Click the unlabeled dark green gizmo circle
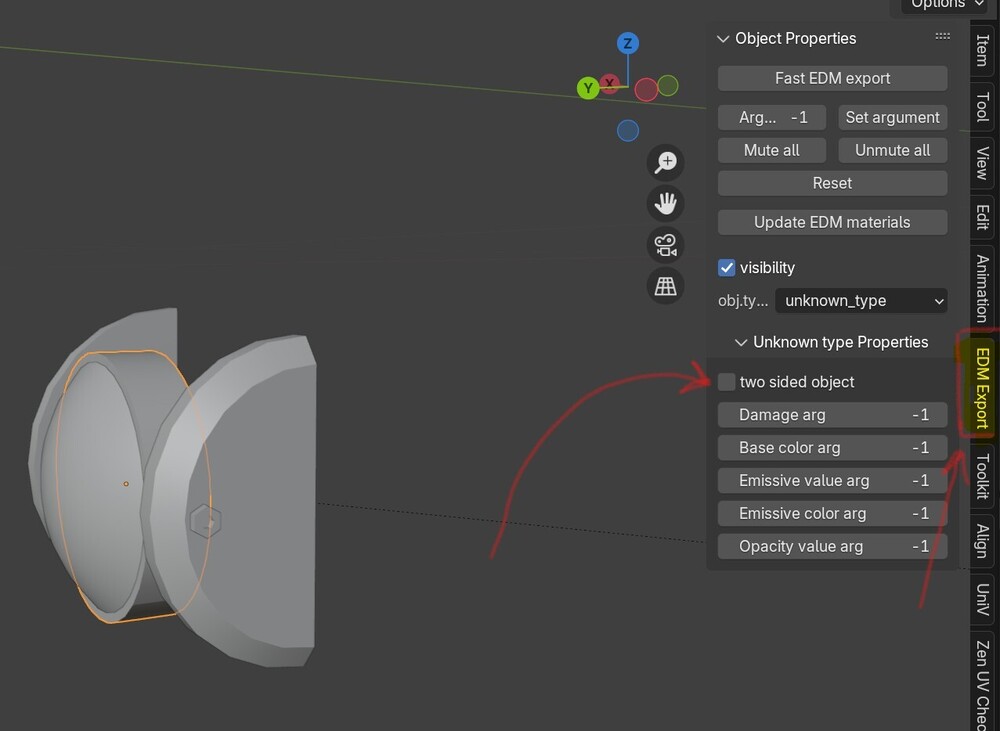The width and height of the screenshot is (1000, 731). (x=668, y=85)
